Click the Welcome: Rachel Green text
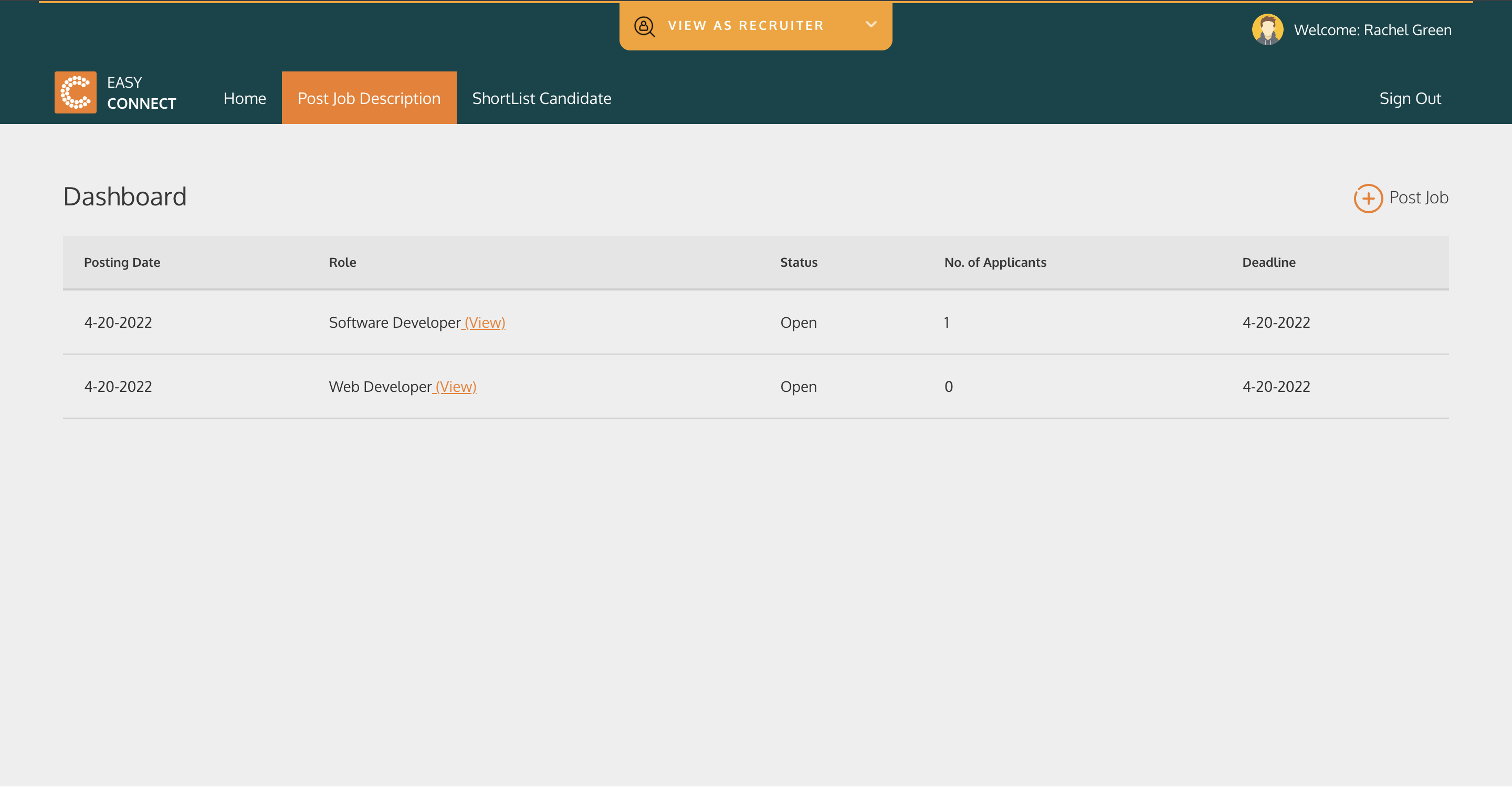The width and height of the screenshot is (1512, 789). coord(1372,30)
